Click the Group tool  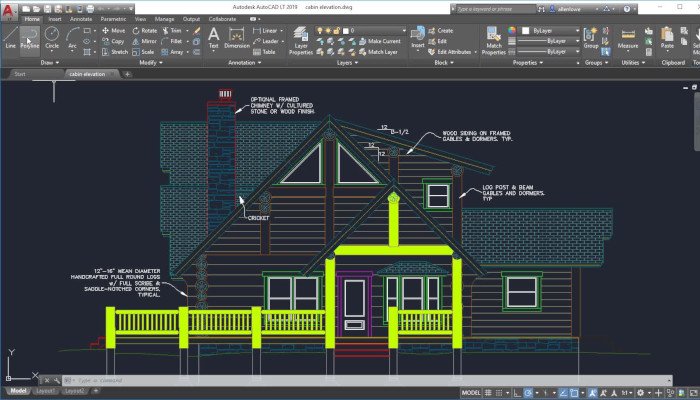(591, 38)
